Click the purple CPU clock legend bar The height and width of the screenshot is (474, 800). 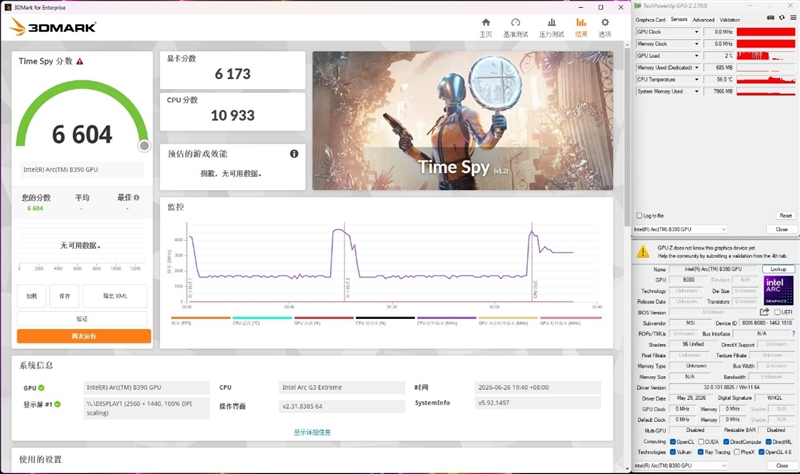(447, 318)
